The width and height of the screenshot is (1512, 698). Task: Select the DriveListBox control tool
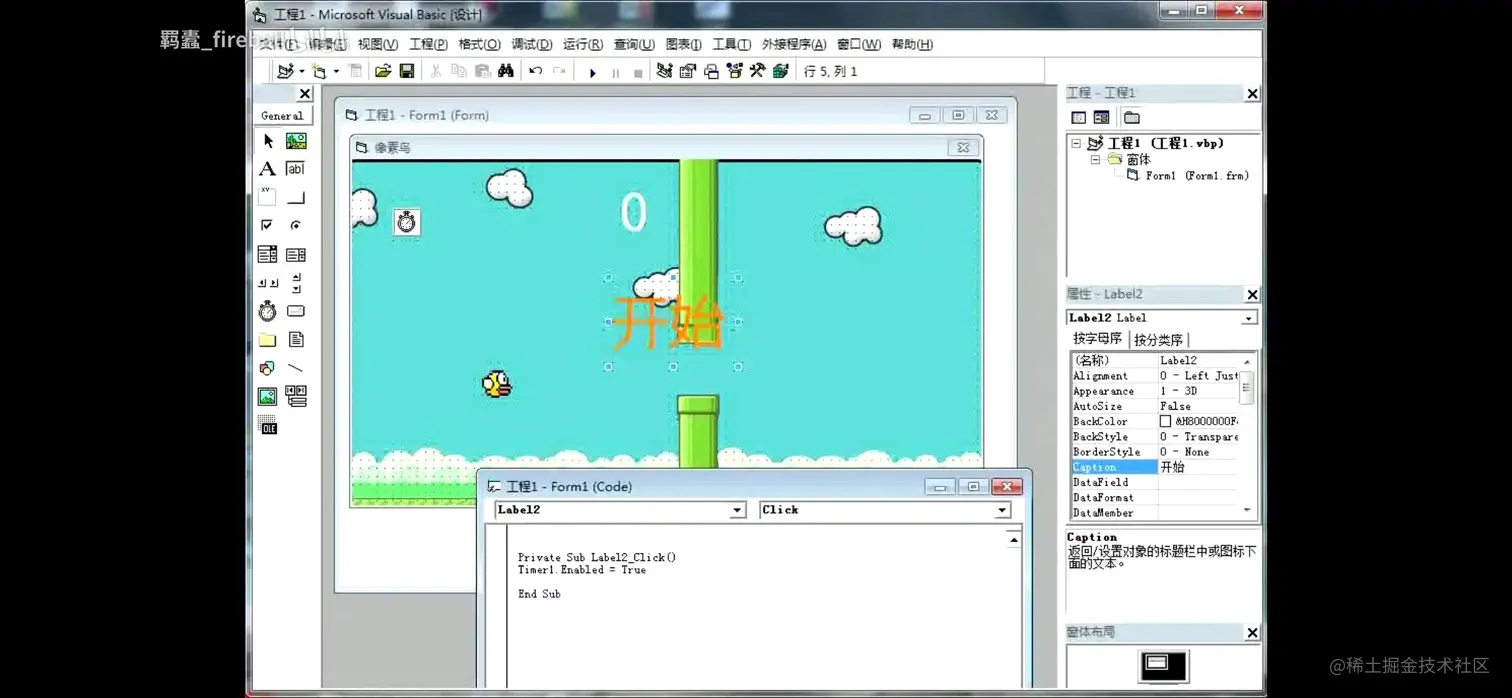[x=296, y=312]
